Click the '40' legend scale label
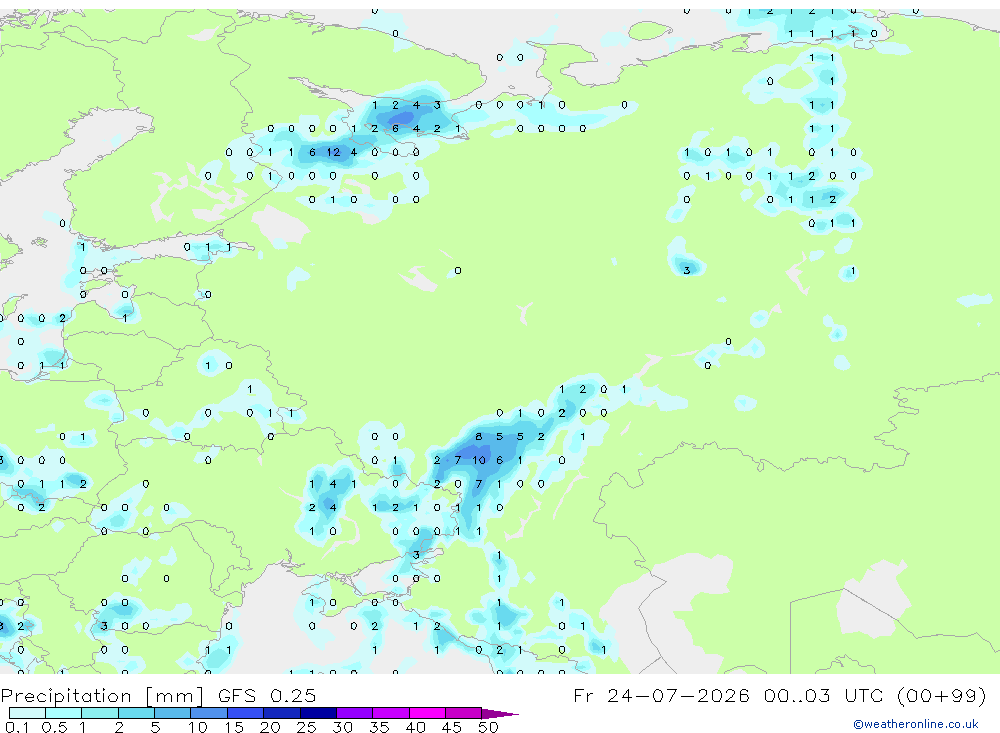This screenshot has width=1000, height=733. (415, 727)
